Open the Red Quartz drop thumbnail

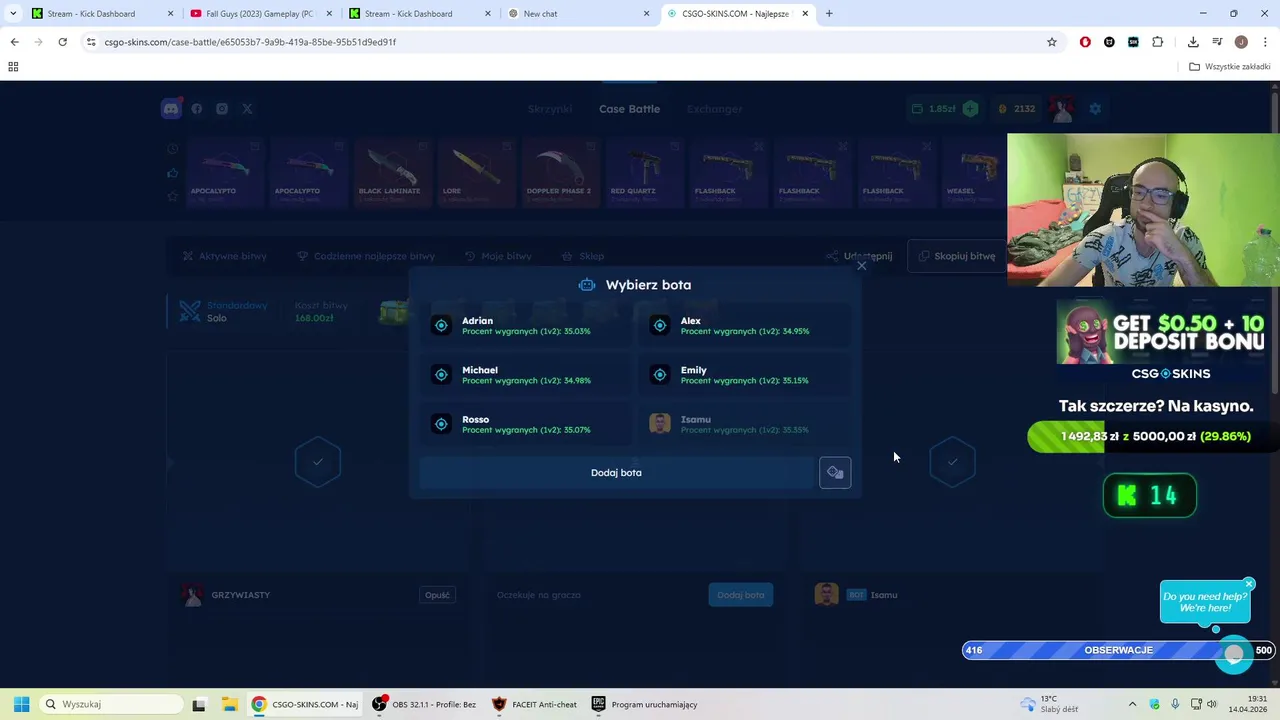click(643, 173)
